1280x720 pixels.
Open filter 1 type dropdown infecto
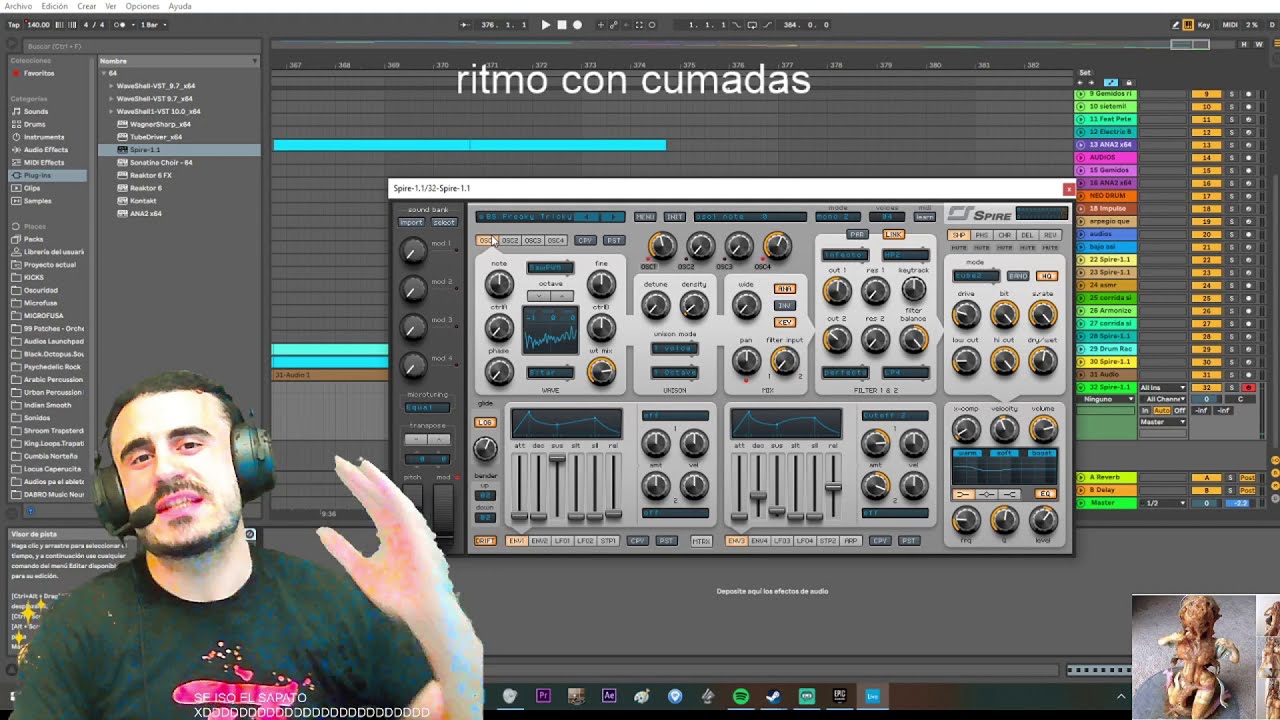(x=845, y=255)
